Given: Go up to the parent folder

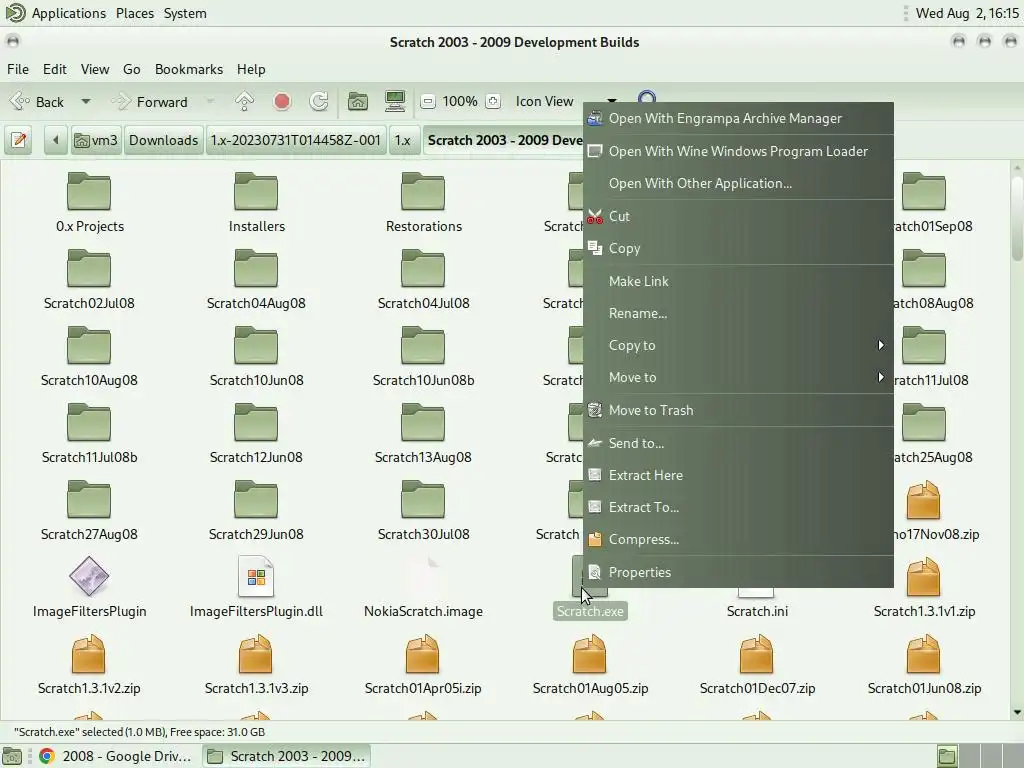Looking at the screenshot, I should (x=244, y=101).
